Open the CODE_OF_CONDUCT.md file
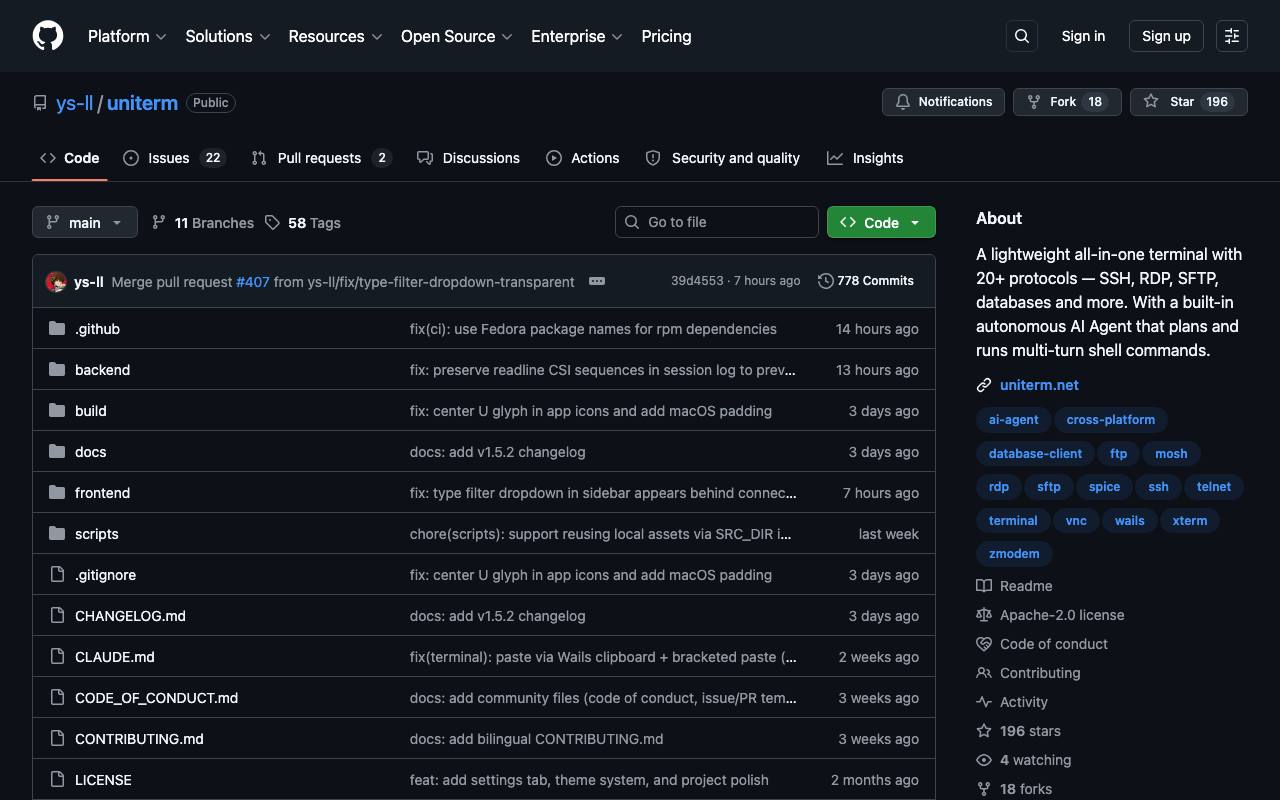The width and height of the screenshot is (1280, 800). pyautogui.click(x=156, y=698)
